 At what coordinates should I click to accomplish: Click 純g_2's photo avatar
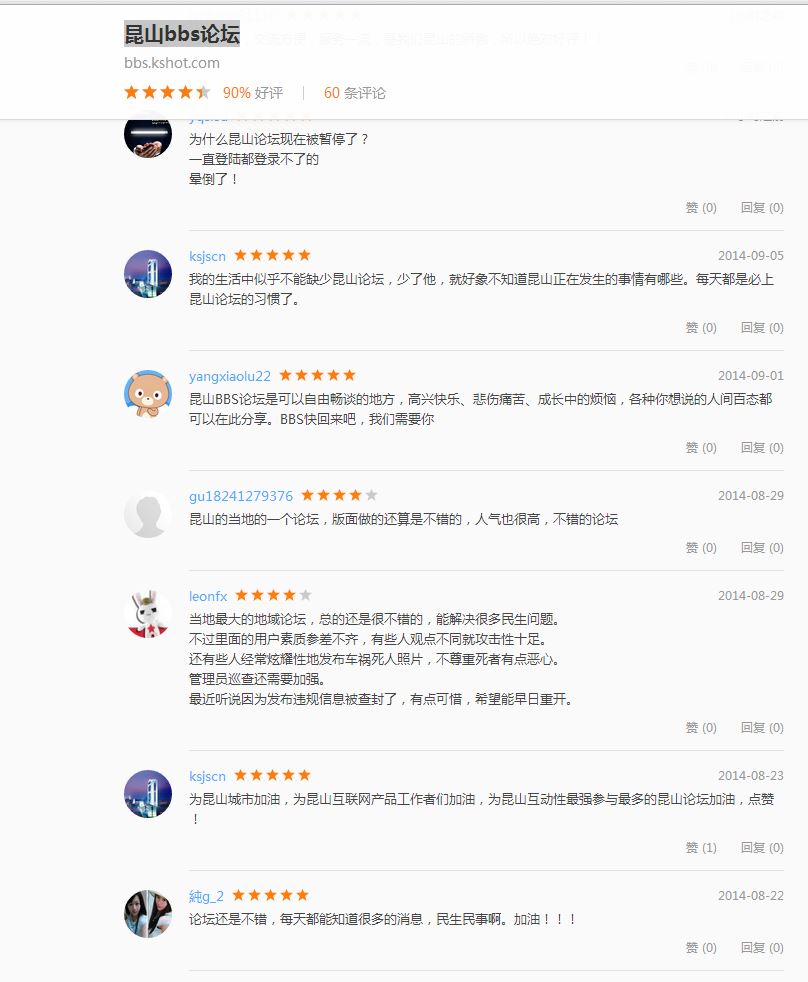click(x=148, y=914)
